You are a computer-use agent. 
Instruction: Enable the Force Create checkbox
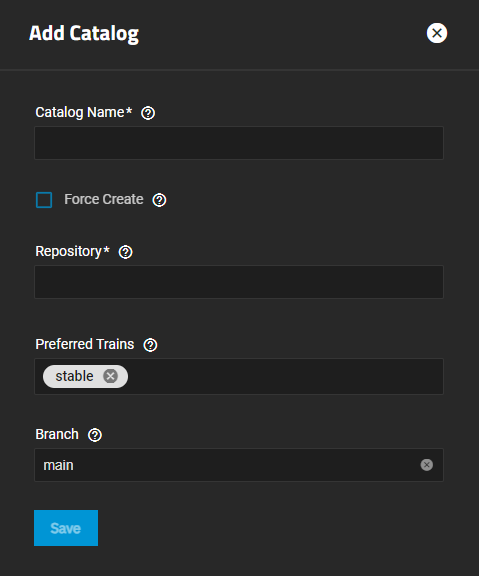[x=44, y=200]
